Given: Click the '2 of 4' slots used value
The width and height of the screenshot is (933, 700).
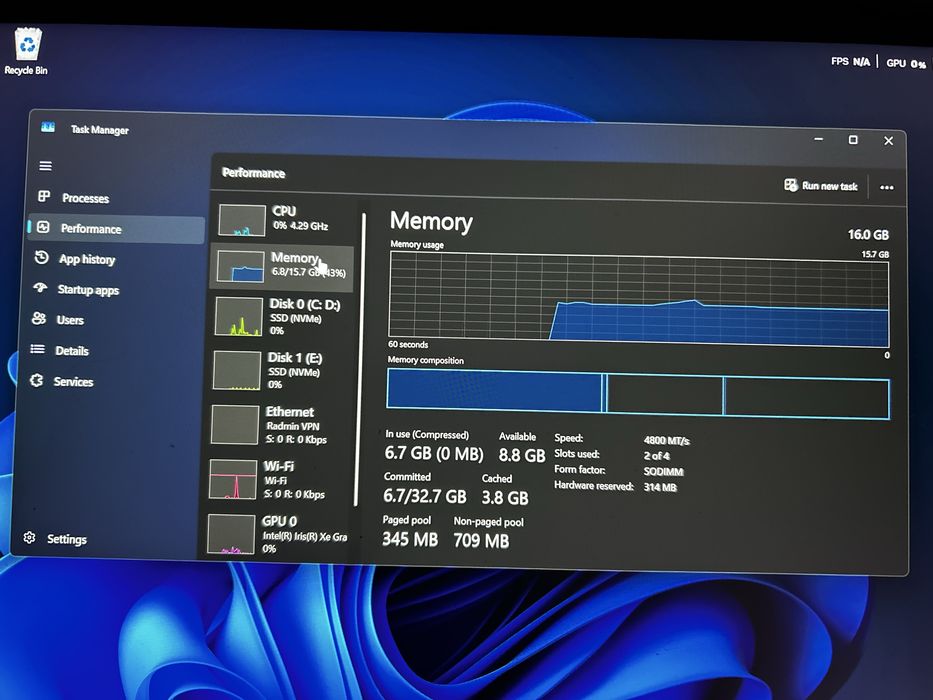Looking at the screenshot, I should 656,456.
